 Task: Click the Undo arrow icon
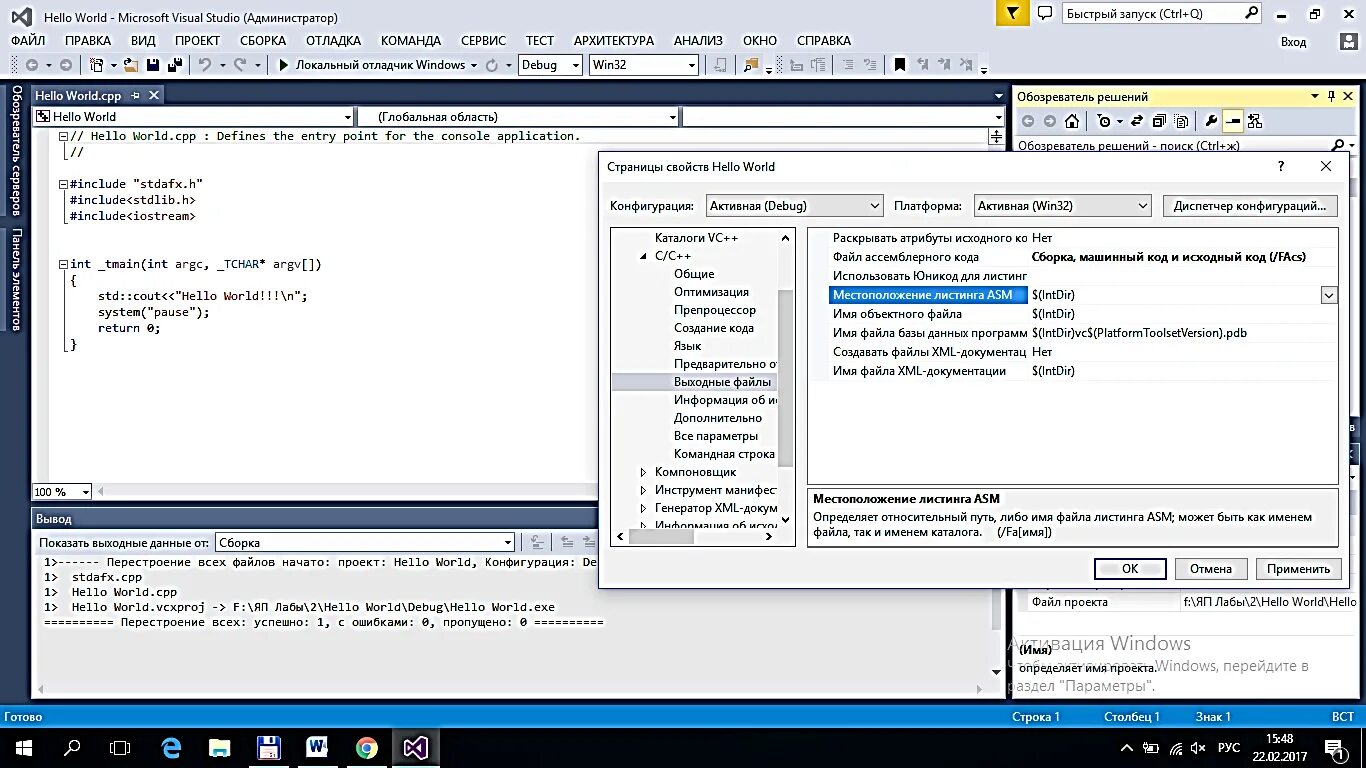[204, 65]
